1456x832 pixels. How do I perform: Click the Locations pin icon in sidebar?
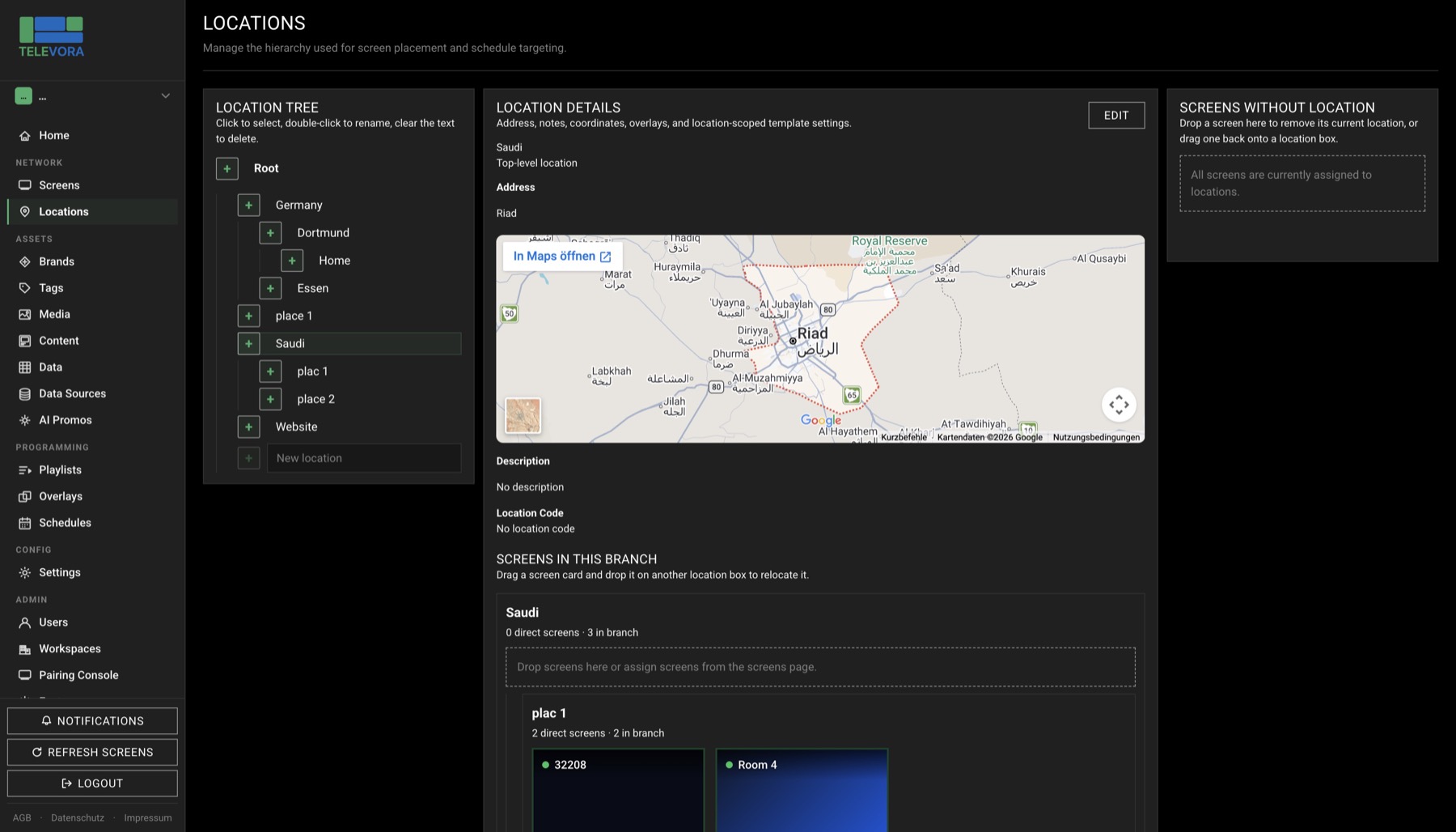click(25, 211)
